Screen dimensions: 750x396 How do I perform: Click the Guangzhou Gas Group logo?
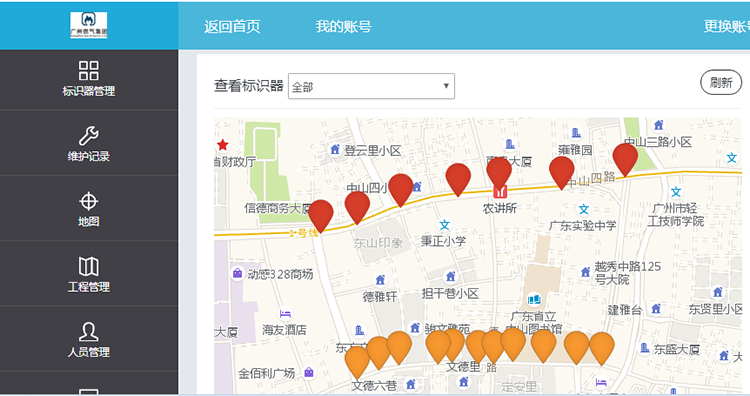(x=88, y=25)
